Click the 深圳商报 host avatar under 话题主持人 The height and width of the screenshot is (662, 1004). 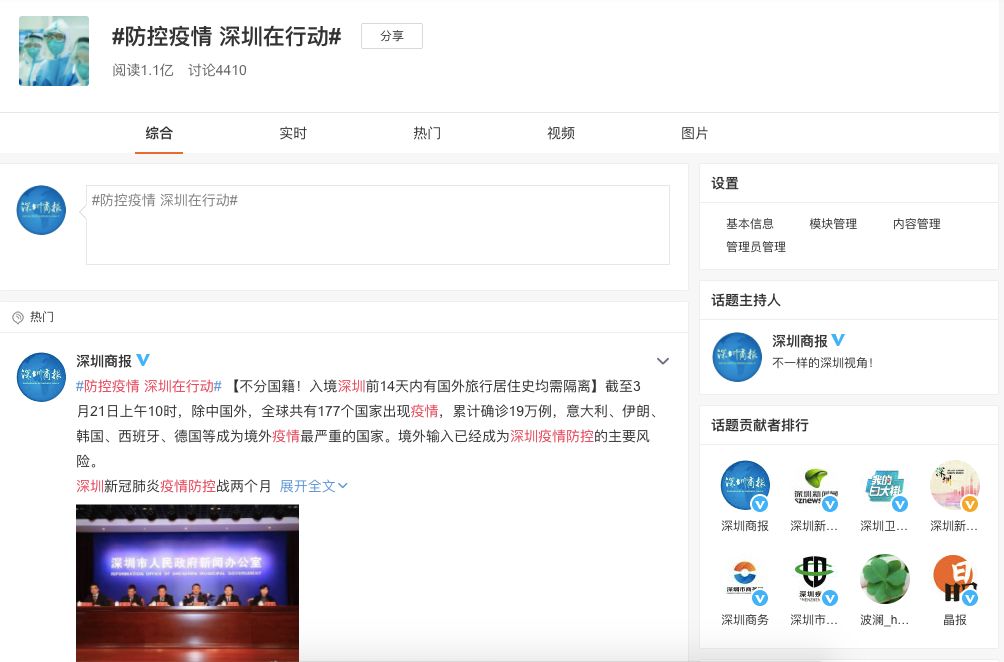[737, 357]
